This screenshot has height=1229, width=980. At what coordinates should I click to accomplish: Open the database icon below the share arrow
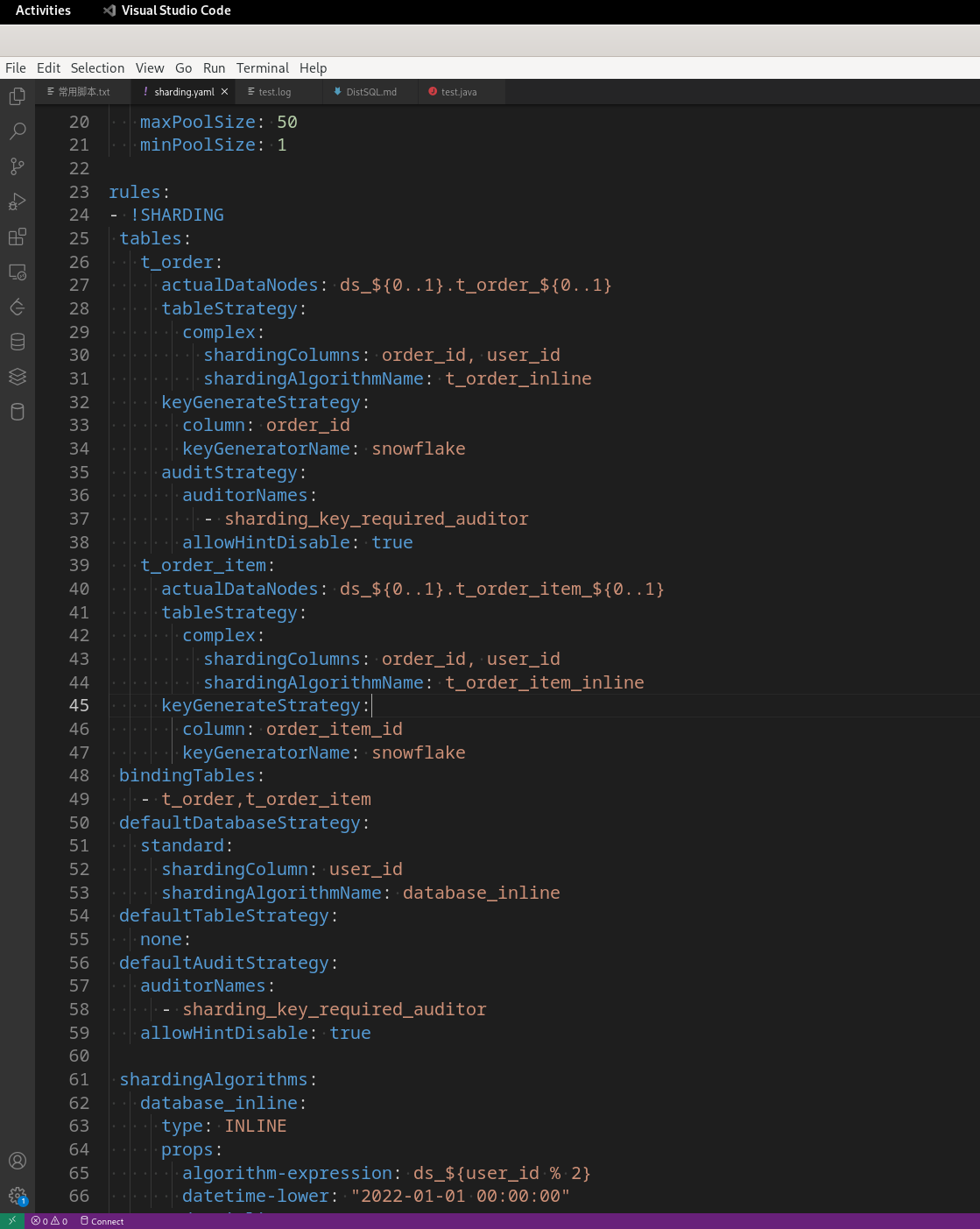(18, 342)
